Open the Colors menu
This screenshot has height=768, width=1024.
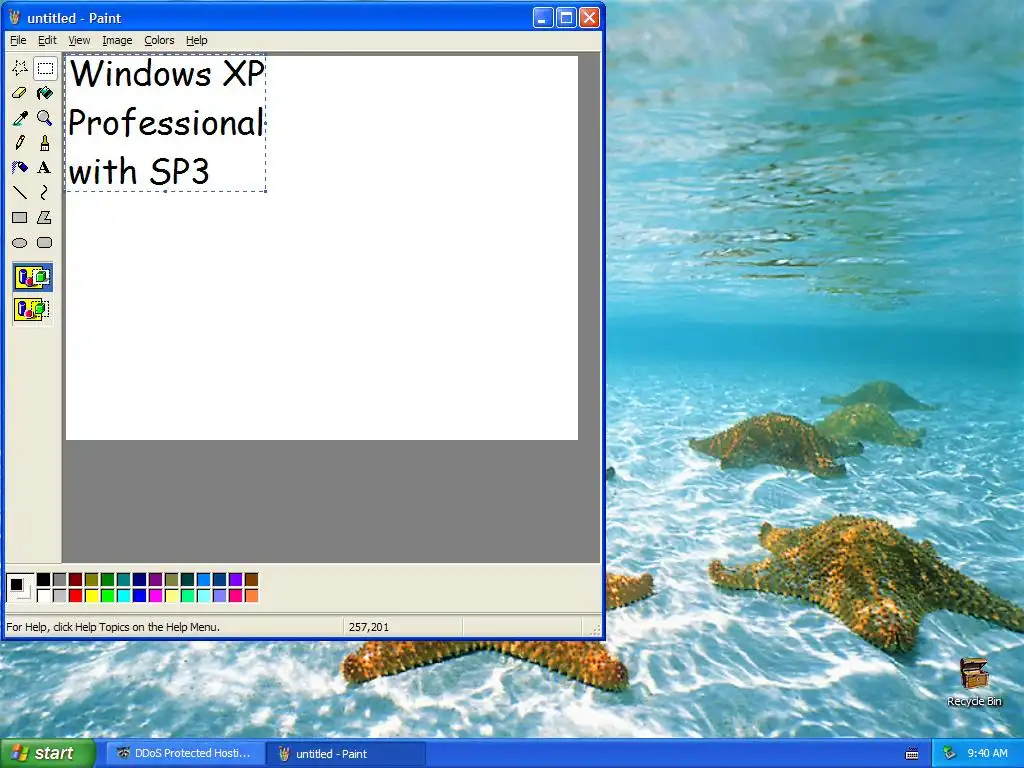coord(159,40)
